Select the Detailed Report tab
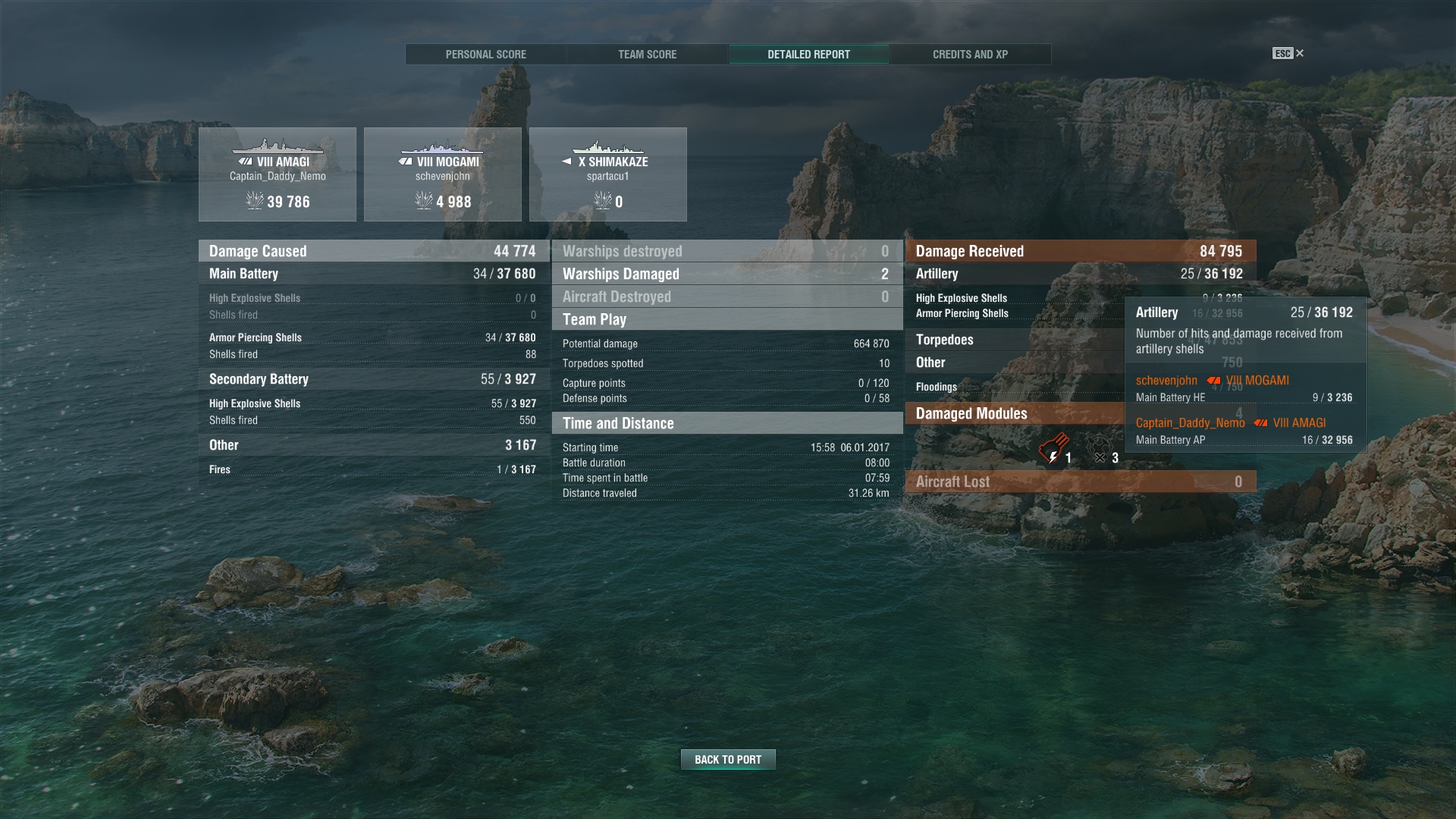This screenshot has width=1456, height=819. pyautogui.click(x=809, y=55)
